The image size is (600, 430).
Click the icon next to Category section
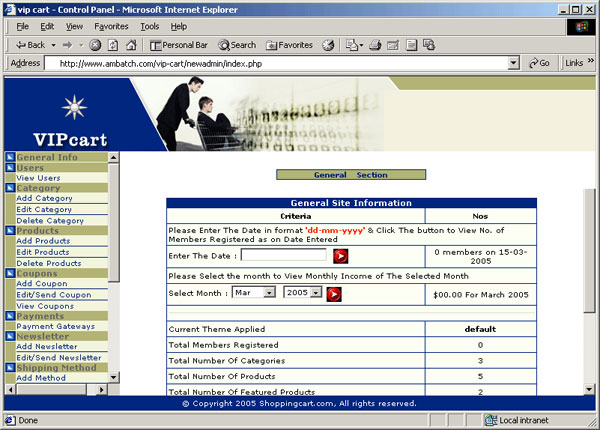[9, 188]
